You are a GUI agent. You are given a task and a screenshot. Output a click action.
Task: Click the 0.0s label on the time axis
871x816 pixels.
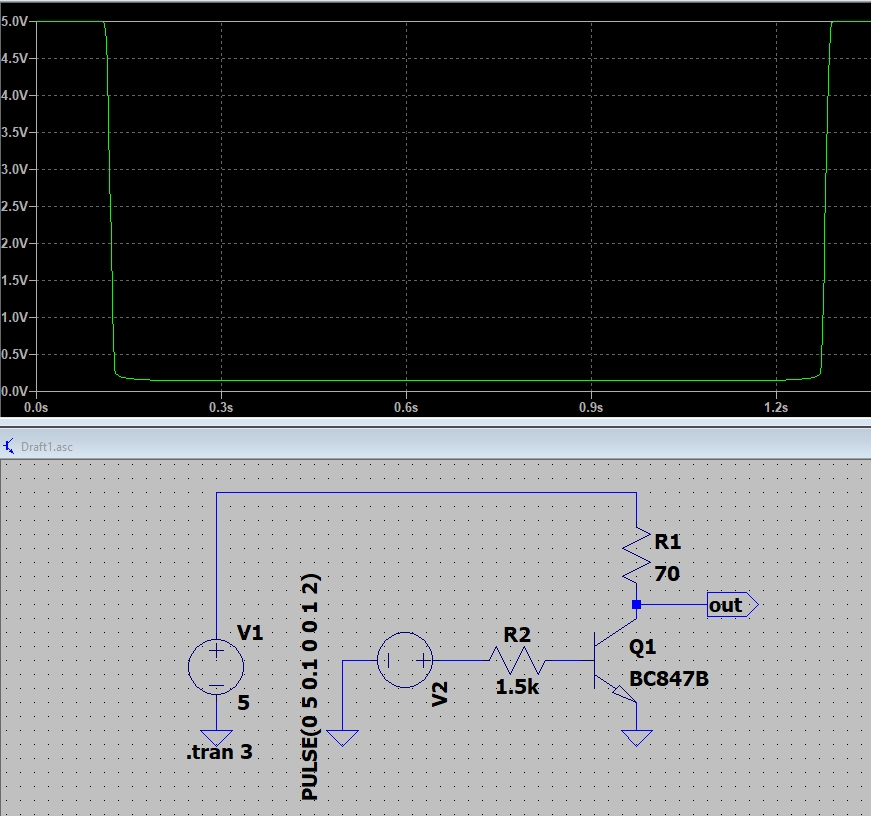36,407
